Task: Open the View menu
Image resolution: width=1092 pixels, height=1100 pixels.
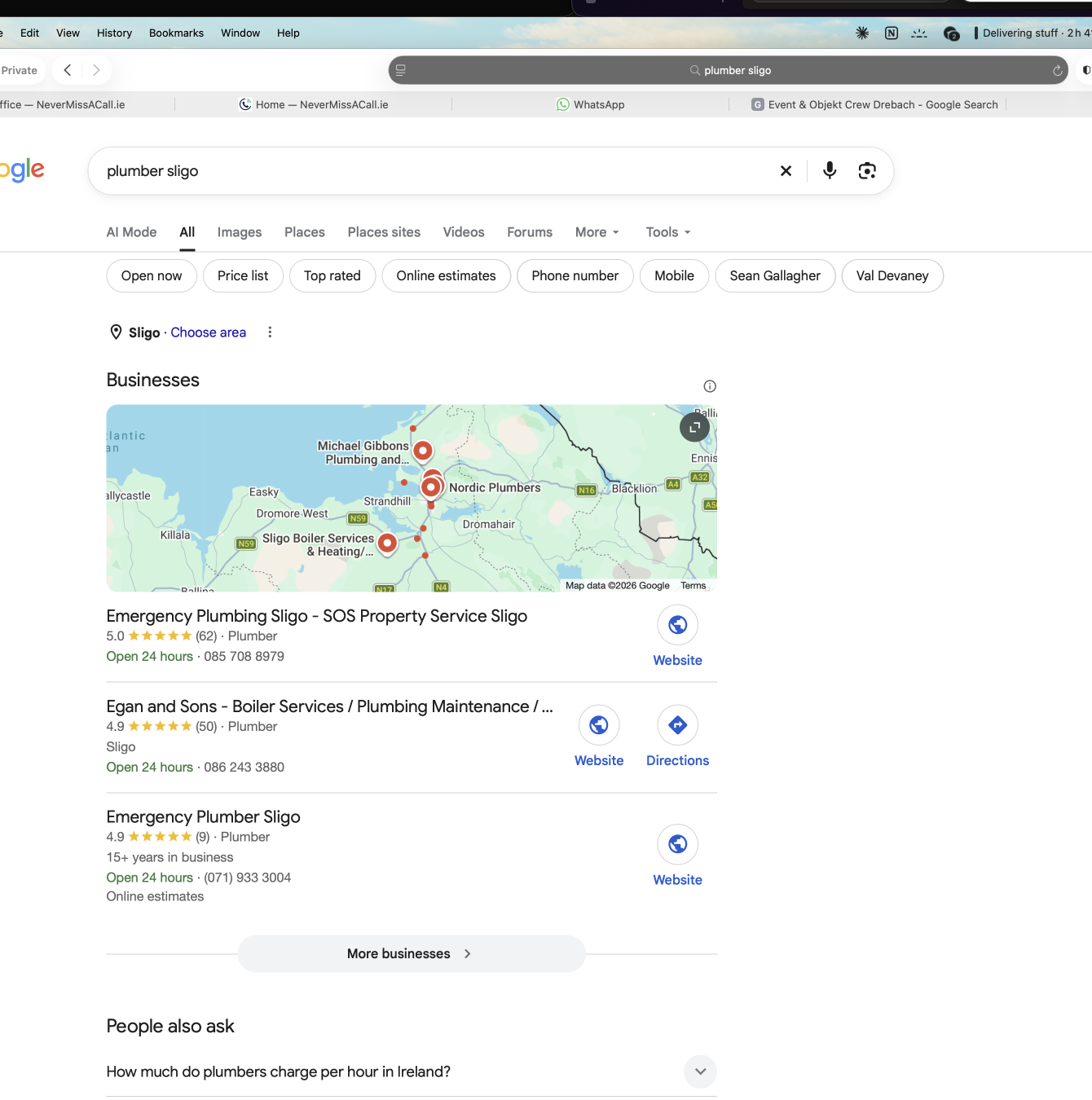Action: (68, 33)
